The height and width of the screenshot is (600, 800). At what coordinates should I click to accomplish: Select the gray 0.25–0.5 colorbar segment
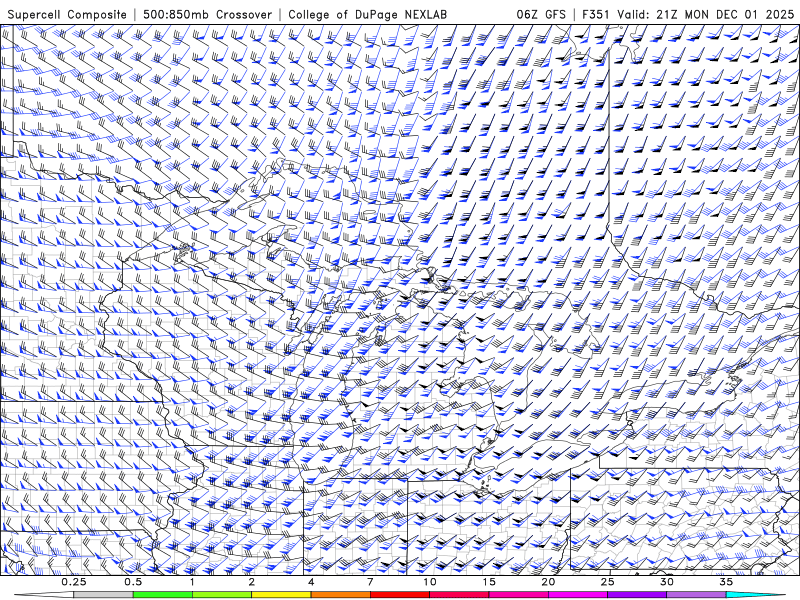[104, 595]
